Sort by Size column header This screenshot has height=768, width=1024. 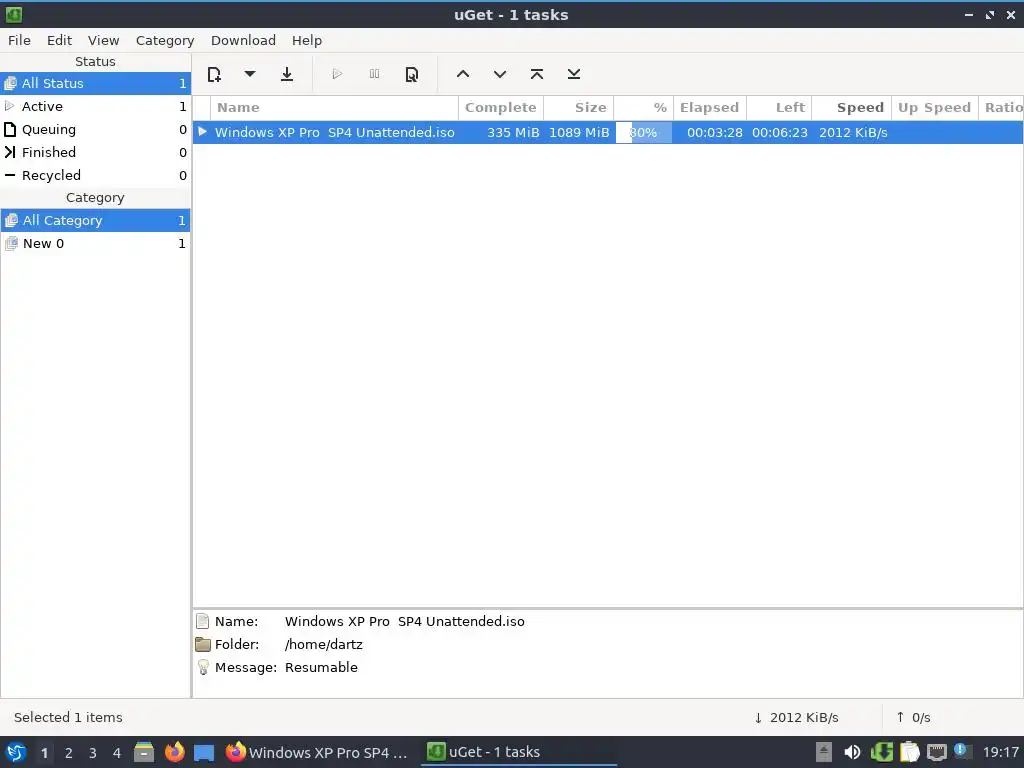point(579,108)
